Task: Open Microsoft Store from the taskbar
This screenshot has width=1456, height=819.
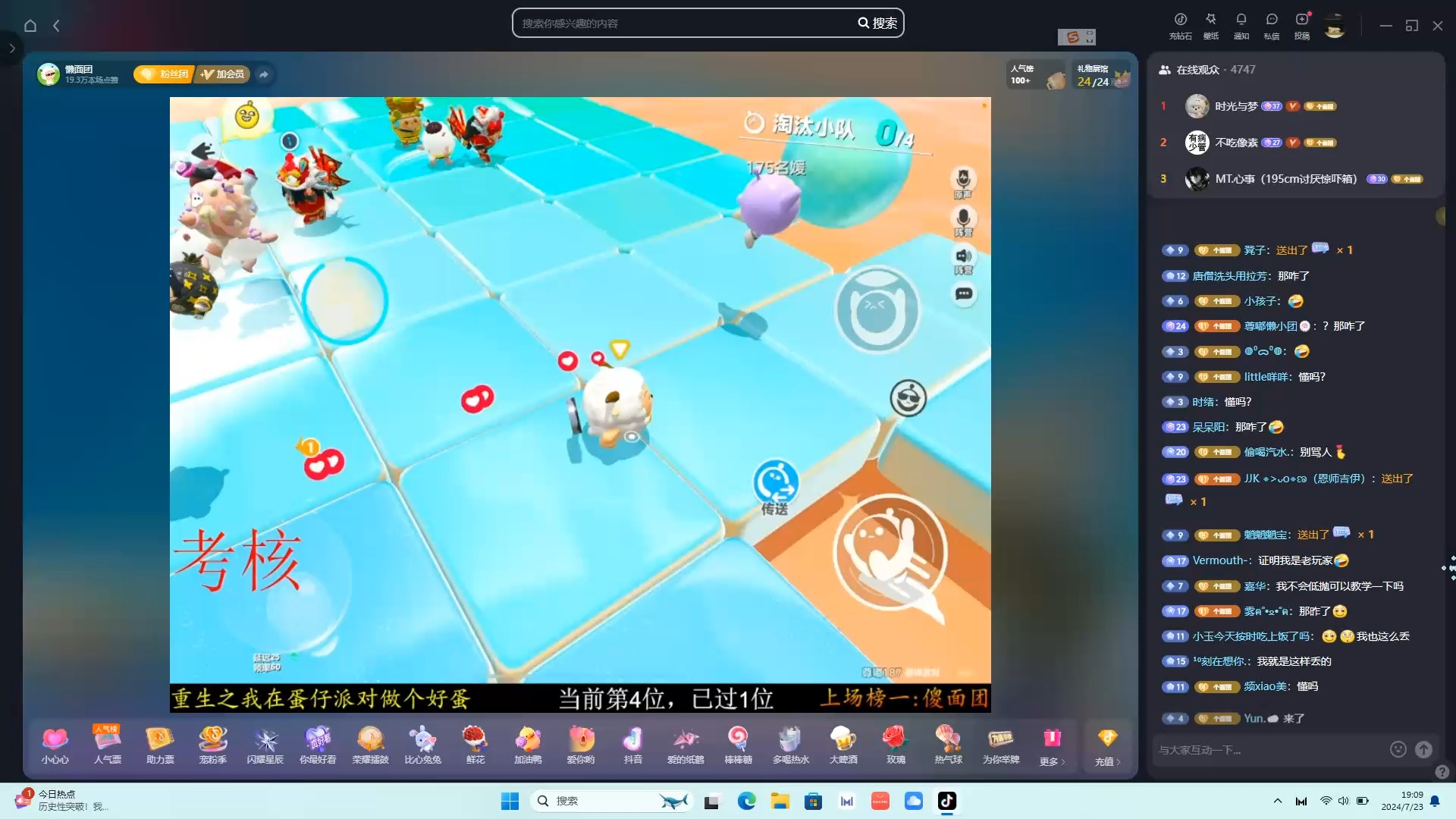Action: 813,801
